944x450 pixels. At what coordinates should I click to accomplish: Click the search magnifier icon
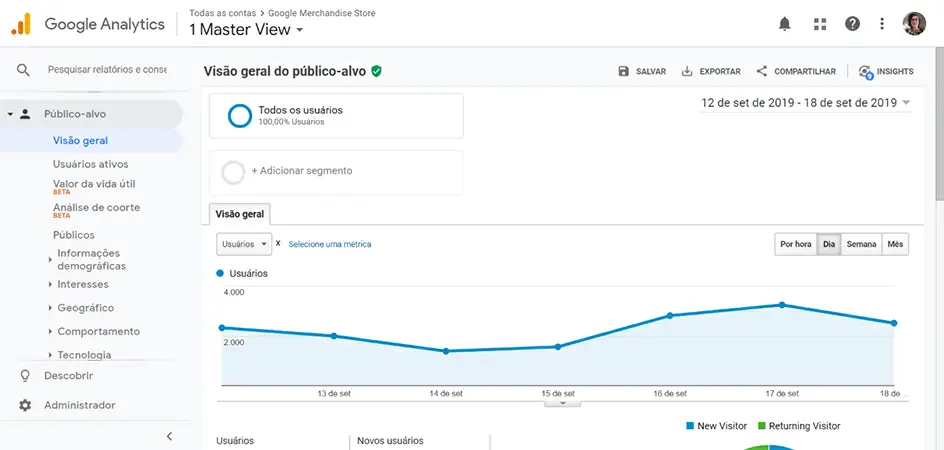pyautogui.click(x=23, y=70)
